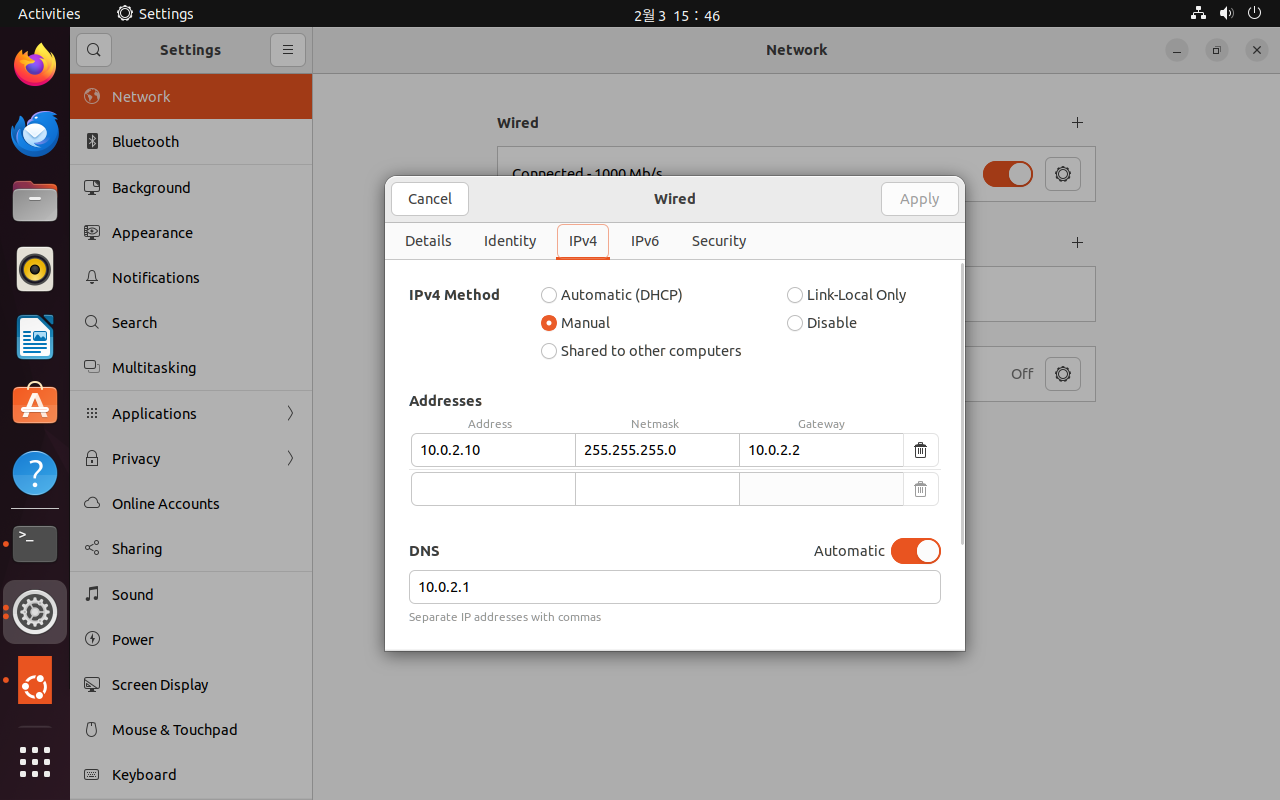
Task: Click the Apply button
Action: (920, 199)
